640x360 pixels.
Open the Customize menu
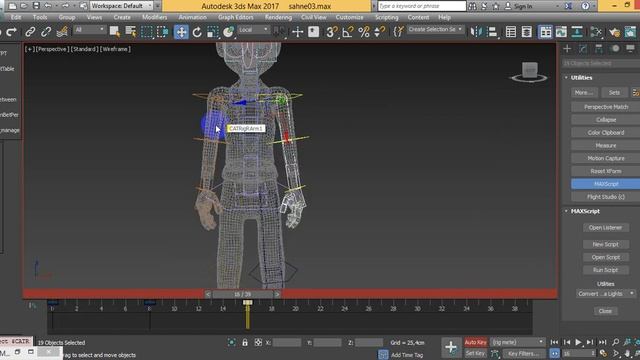[x=349, y=18]
